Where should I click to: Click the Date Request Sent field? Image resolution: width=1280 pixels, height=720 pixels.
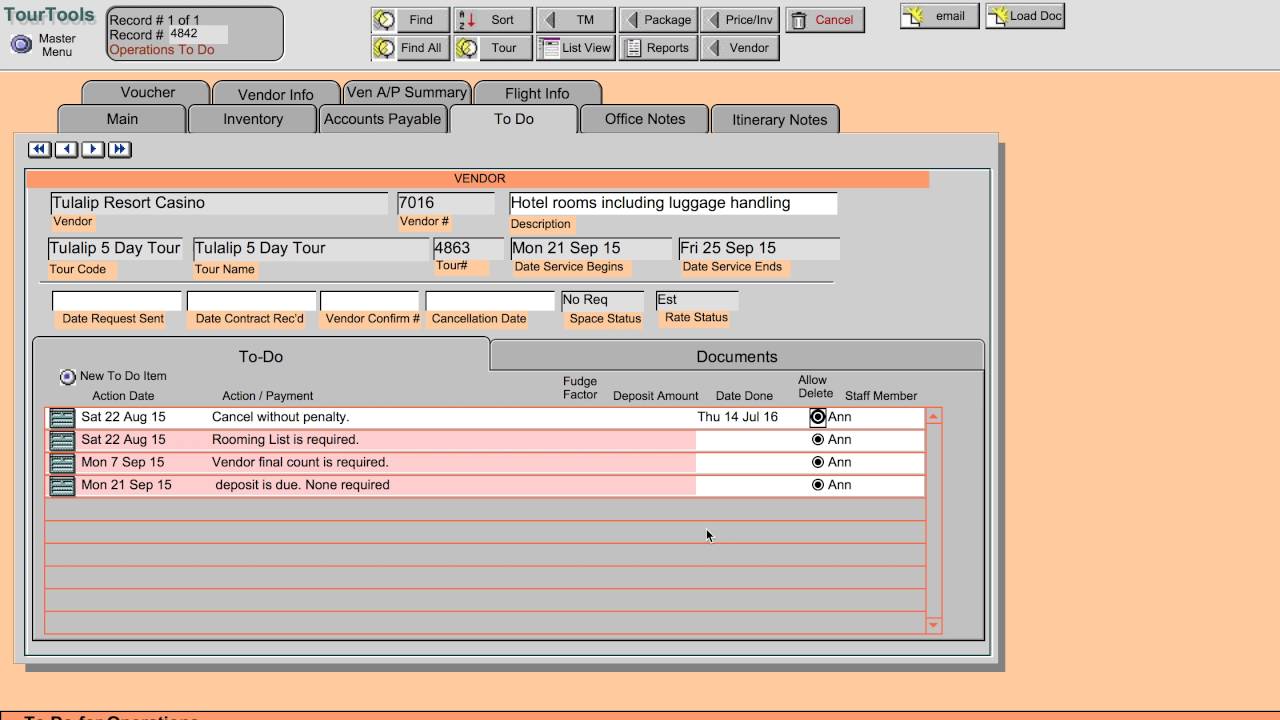(117, 301)
